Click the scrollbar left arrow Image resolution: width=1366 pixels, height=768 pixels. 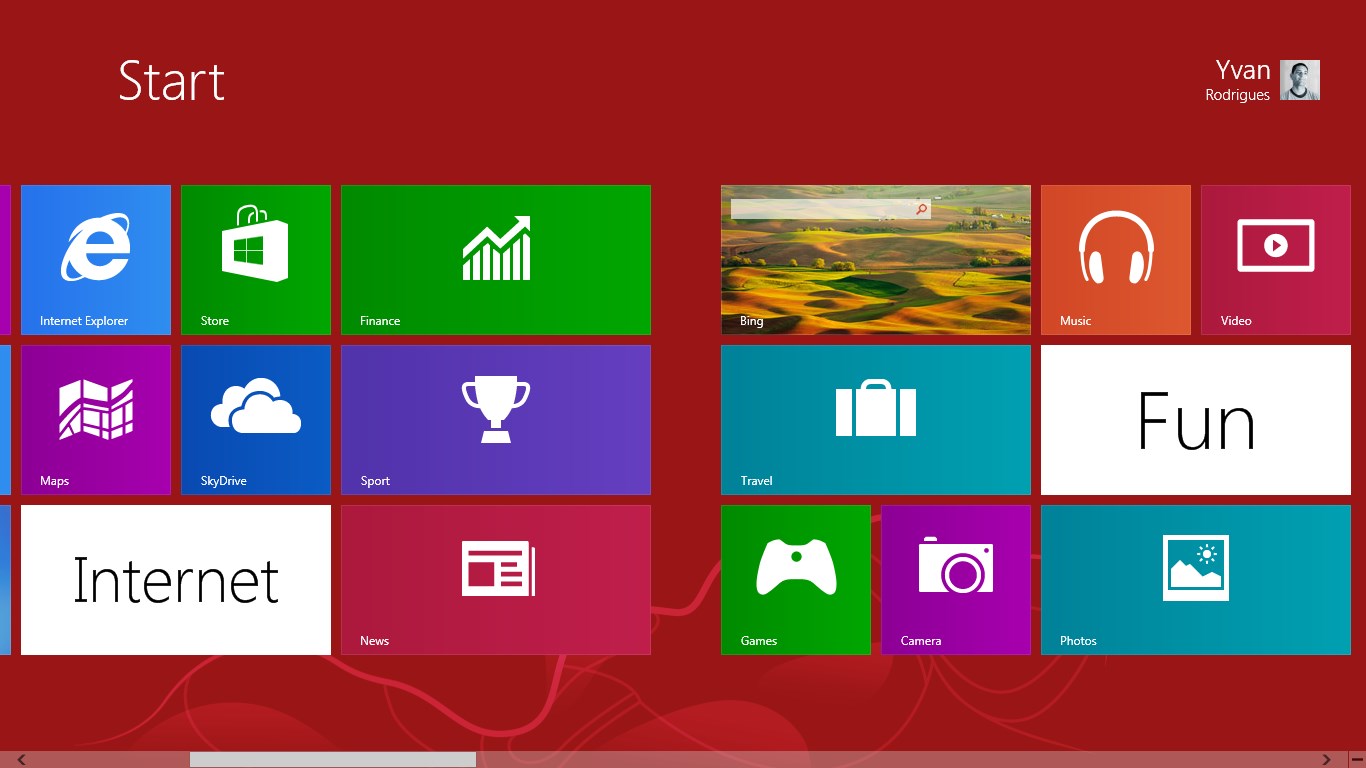pos(21,760)
